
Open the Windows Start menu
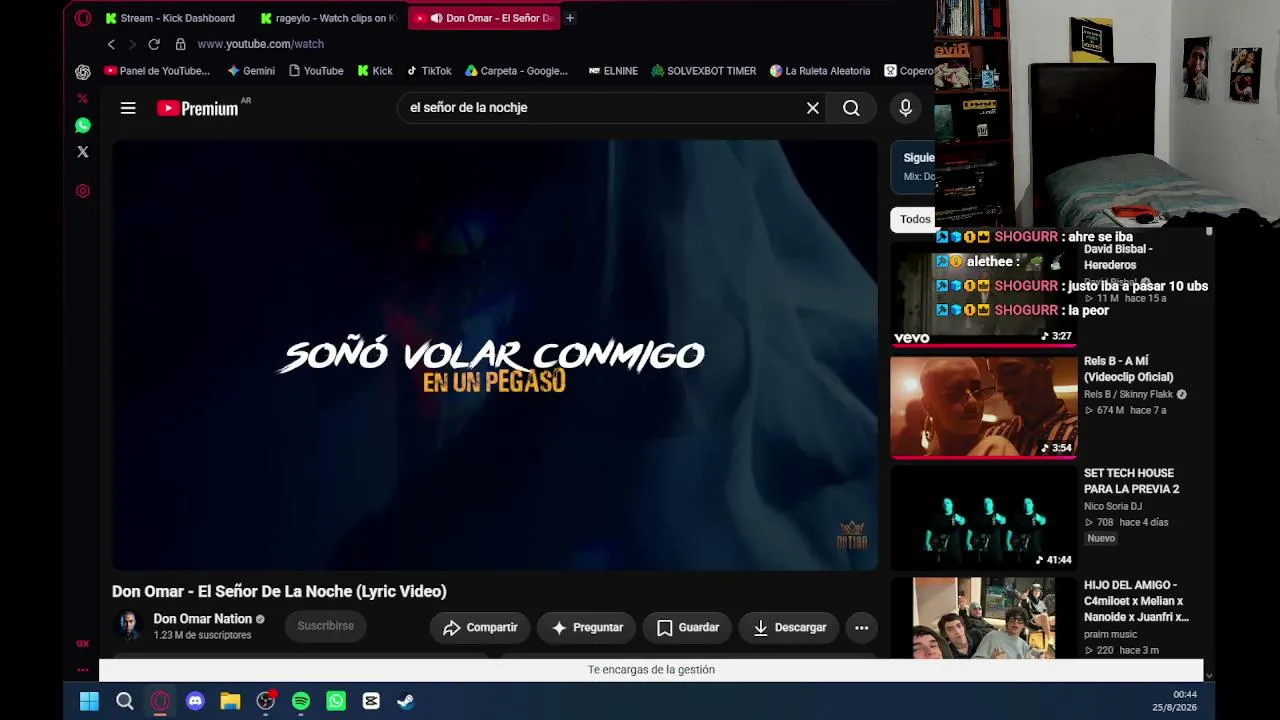[x=89, y=701]
